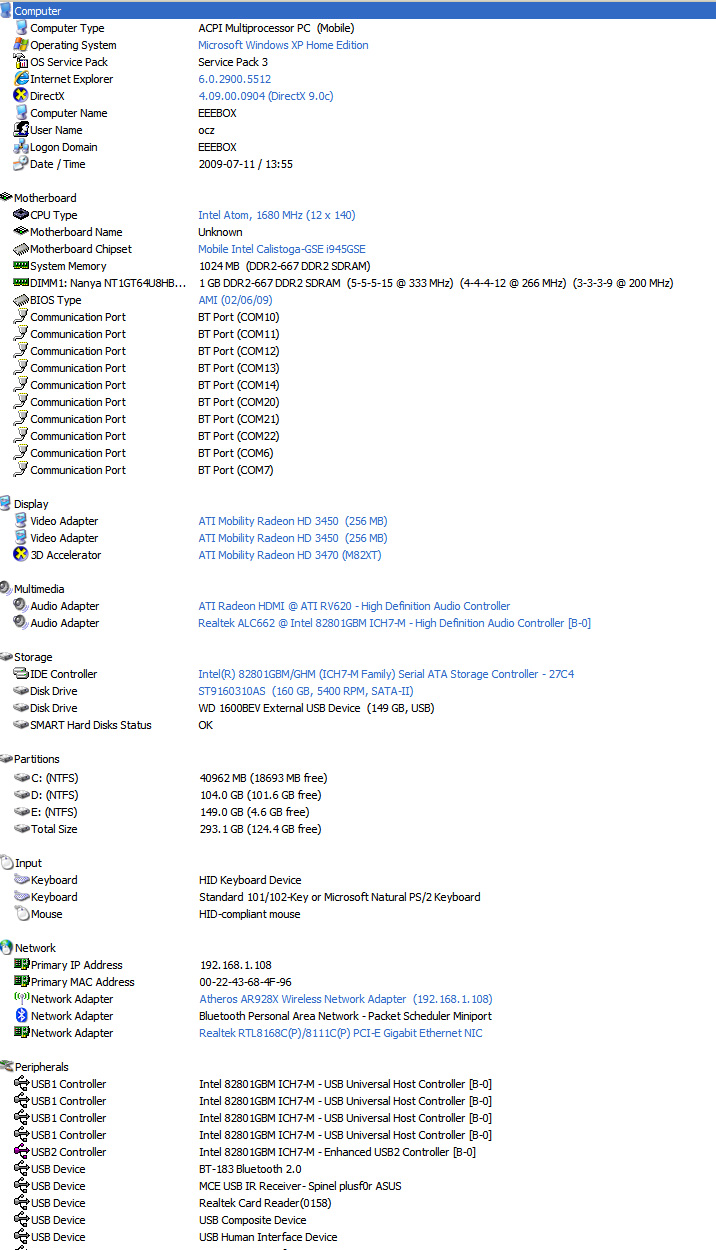Open the Realtek ALC662 audio controller link
Image resolution: width=716 pixels, height=1250 pixels.
tap(394, 623)
